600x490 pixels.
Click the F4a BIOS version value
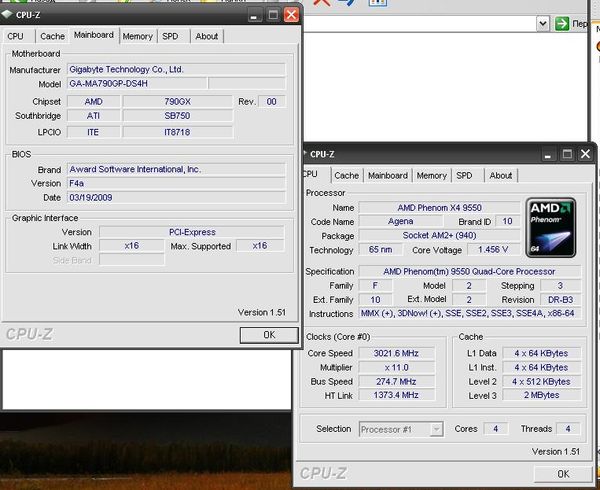pos(176,184)
